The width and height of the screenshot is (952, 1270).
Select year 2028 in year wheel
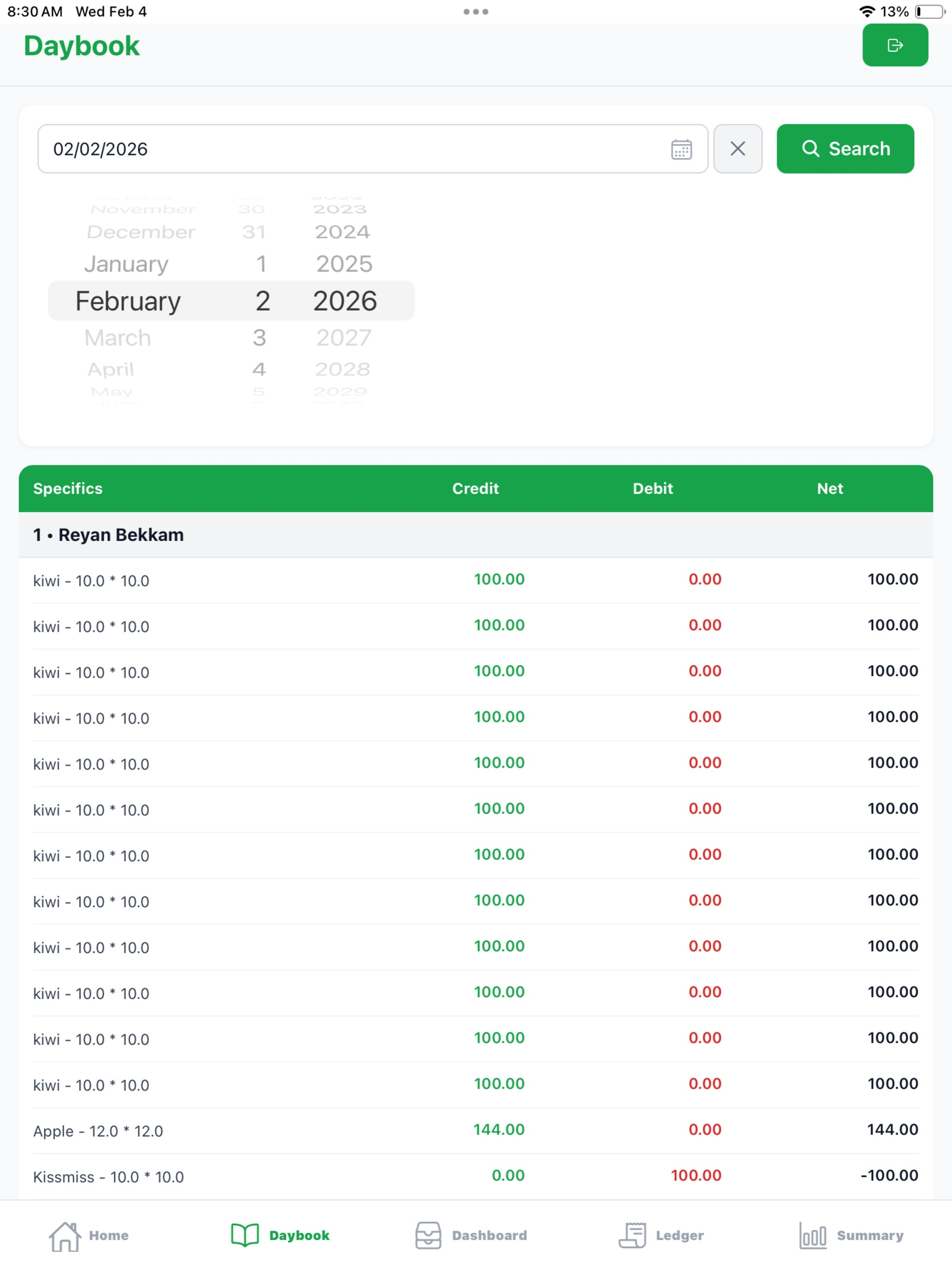[343, 369]
